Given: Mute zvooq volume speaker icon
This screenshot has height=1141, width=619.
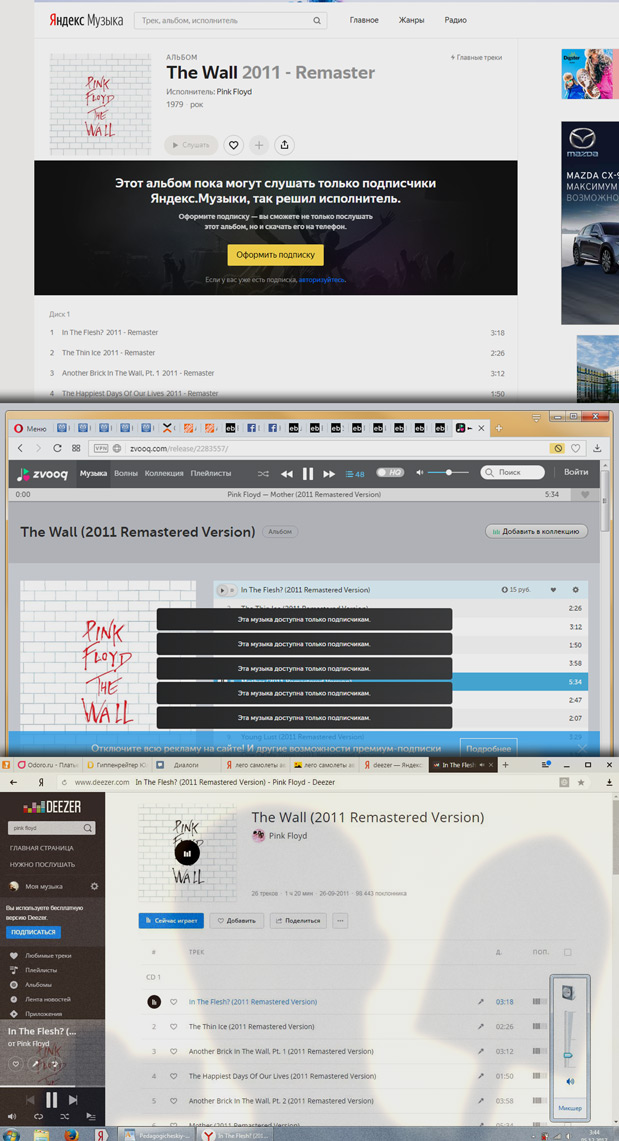Looking at the screenshot, I should 420,473.
